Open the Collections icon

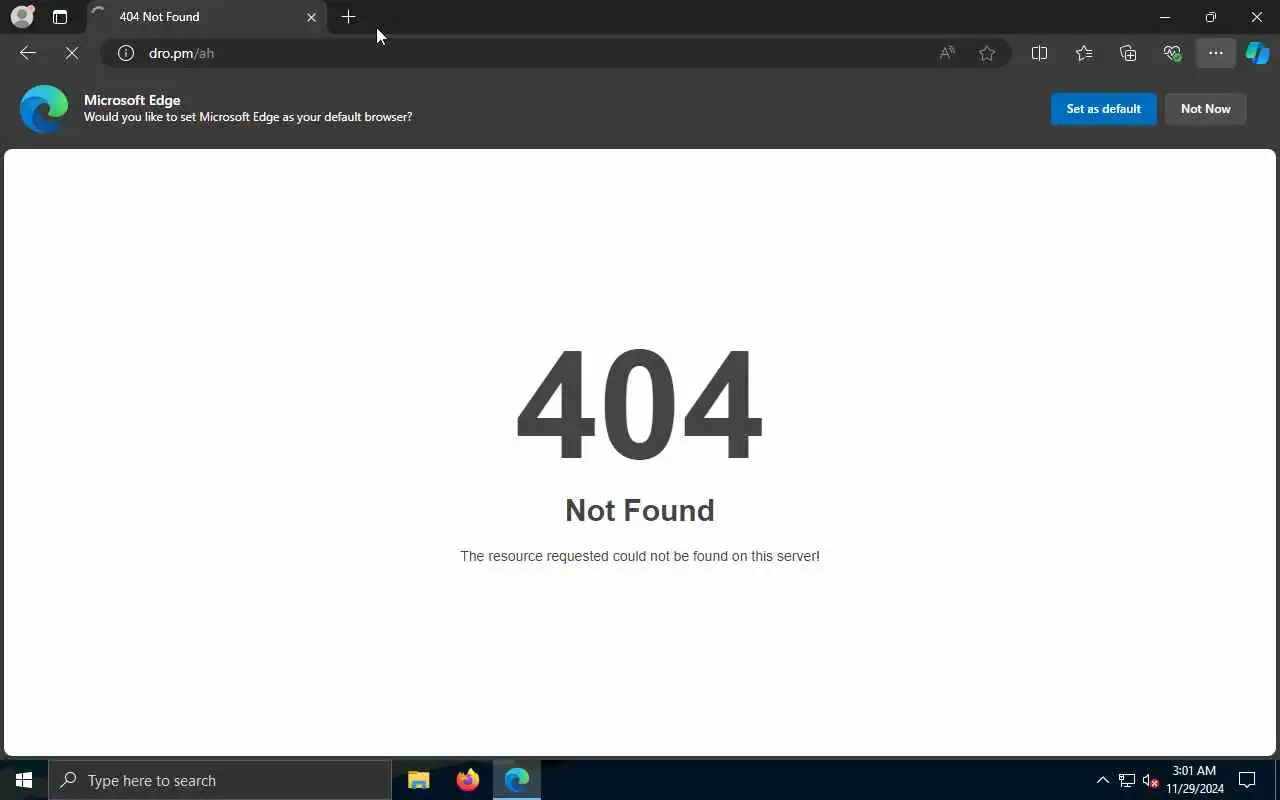click(1128, 53)
